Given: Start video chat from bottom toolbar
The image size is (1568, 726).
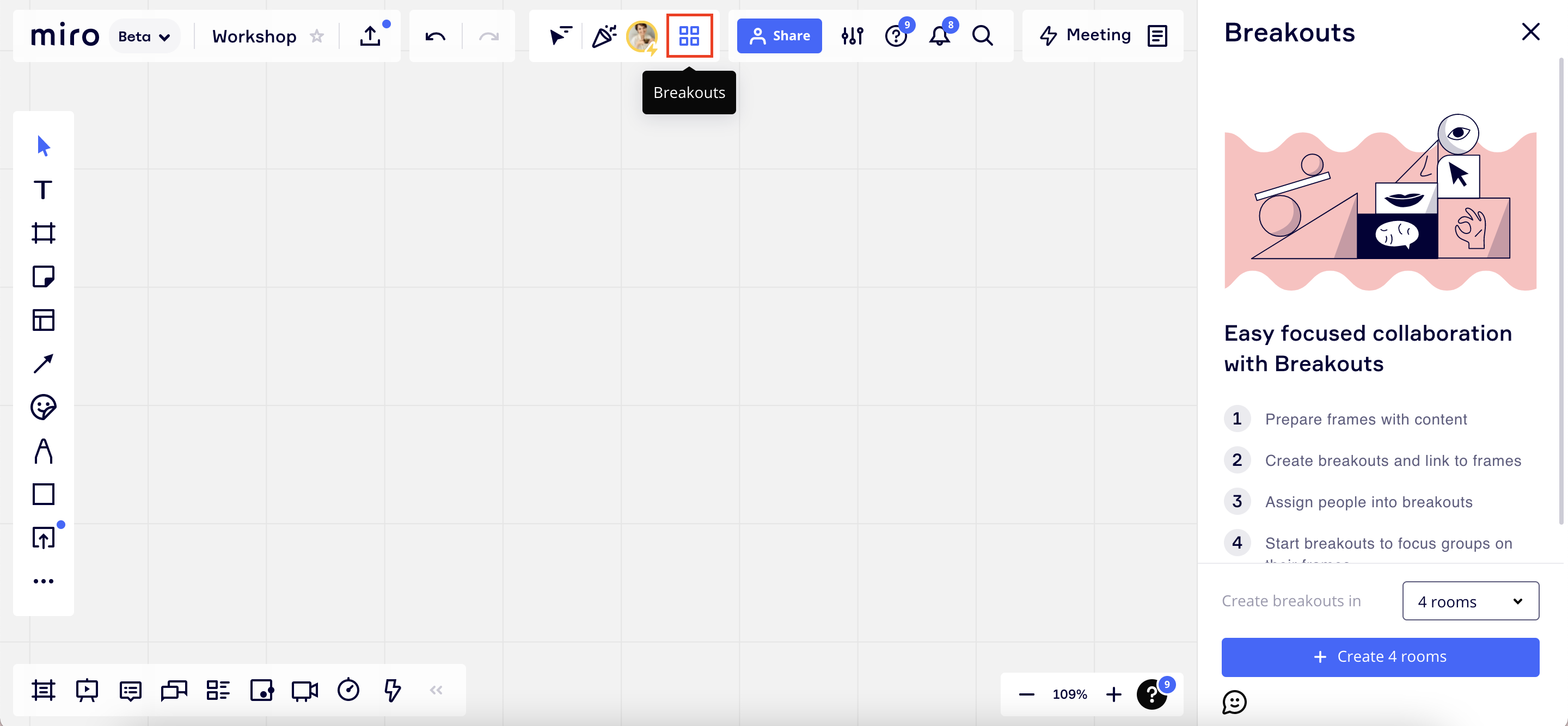Looking at the screenshot, I should coord(304,690).
